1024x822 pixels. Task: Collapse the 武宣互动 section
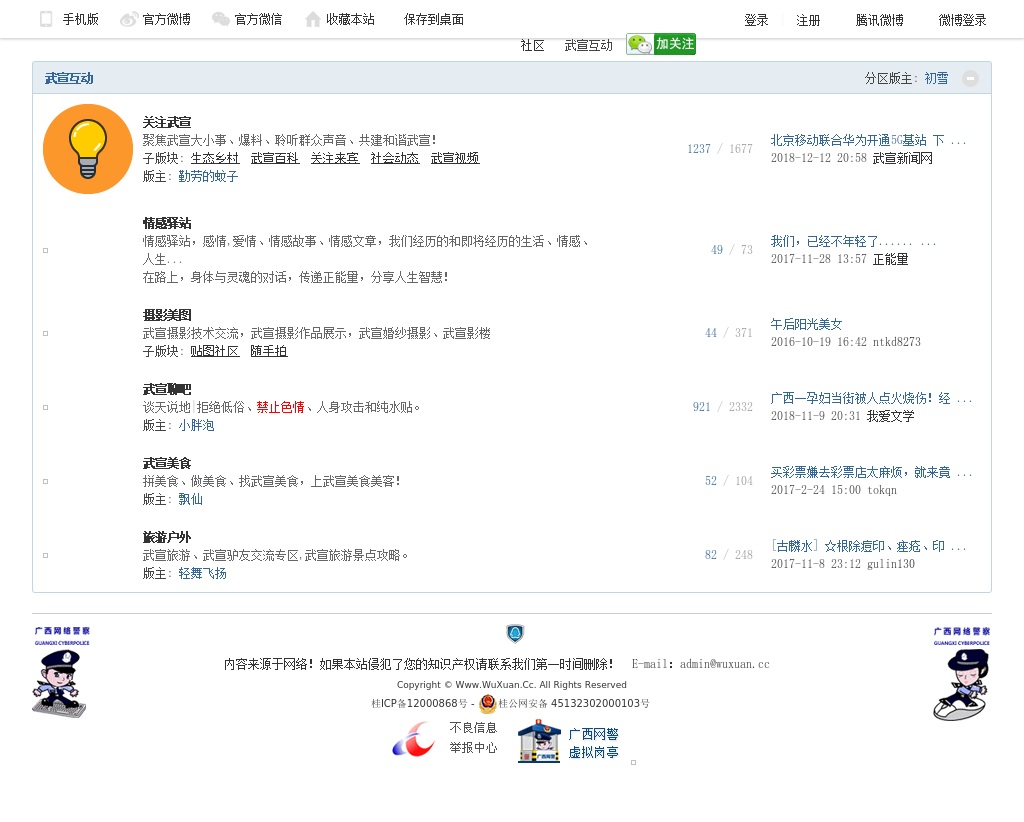tap(970, 78)
